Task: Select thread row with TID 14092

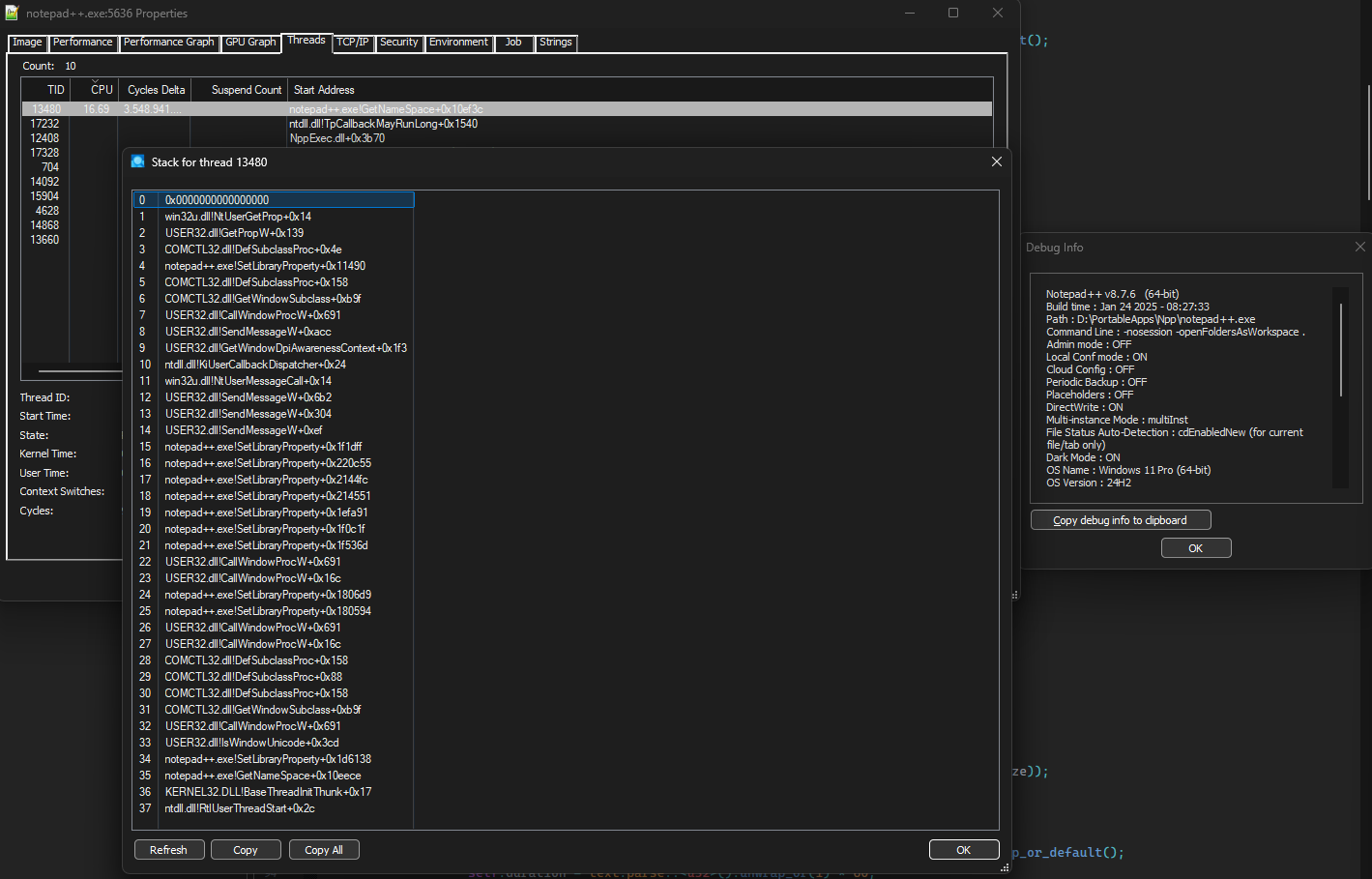Action: 44,182
